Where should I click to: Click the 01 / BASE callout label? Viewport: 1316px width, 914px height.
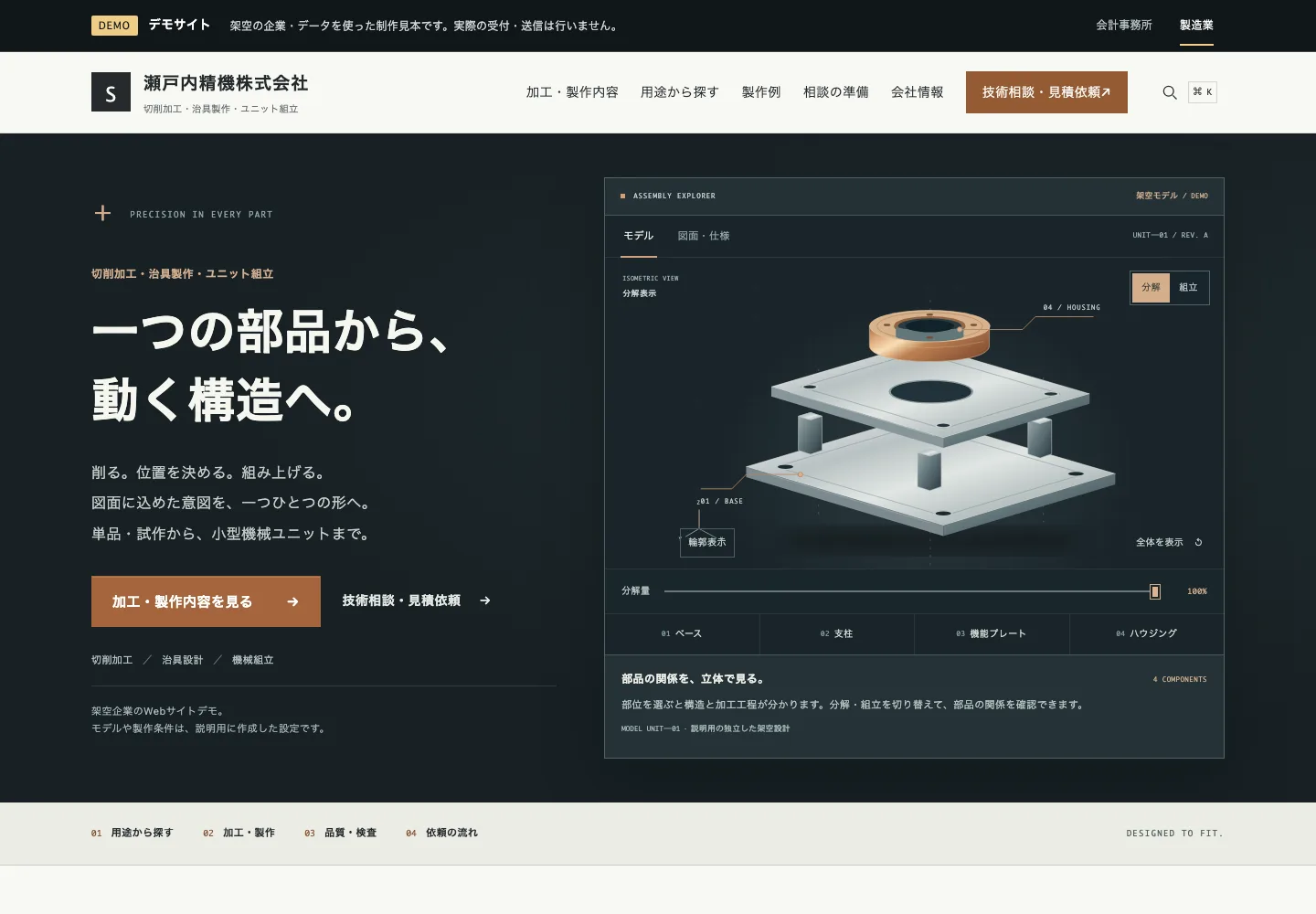[720, 501]
